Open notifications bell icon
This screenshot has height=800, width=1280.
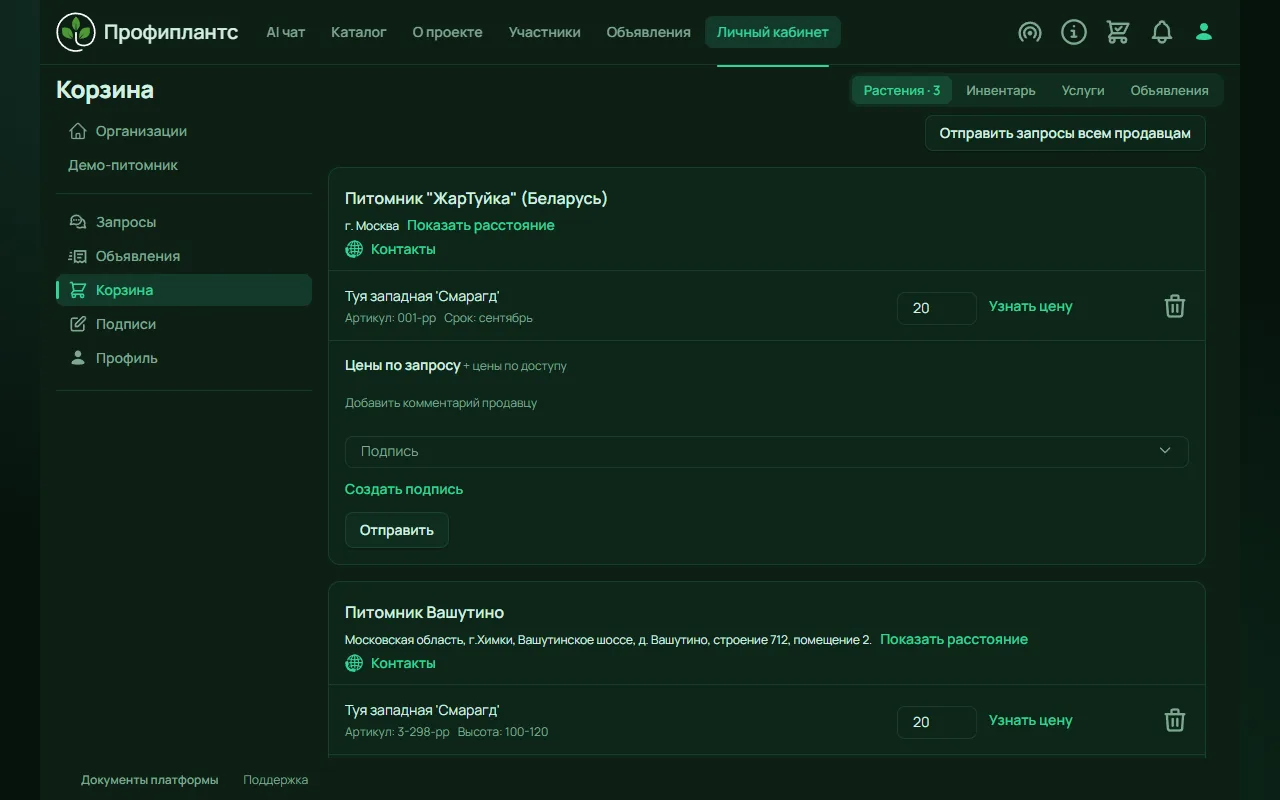(x=1162, y=32)
